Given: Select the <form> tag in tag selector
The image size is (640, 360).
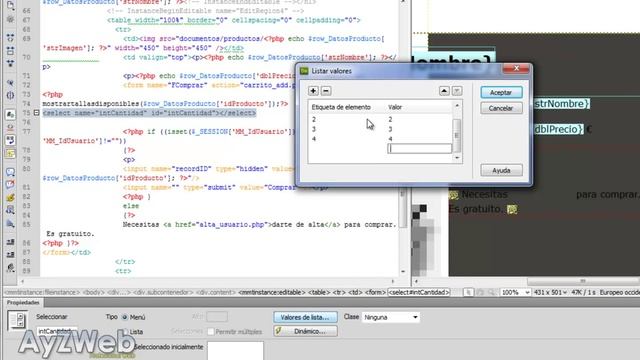Looking at the screenshot, I should [375, 292].
